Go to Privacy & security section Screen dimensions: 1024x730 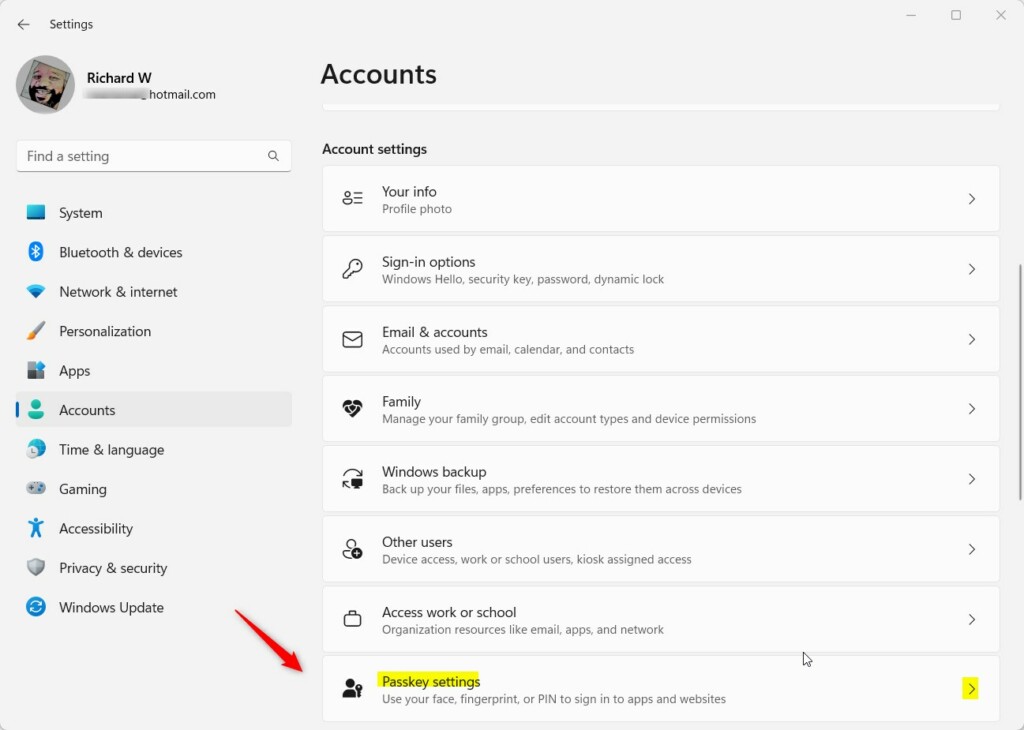(112, 568)
